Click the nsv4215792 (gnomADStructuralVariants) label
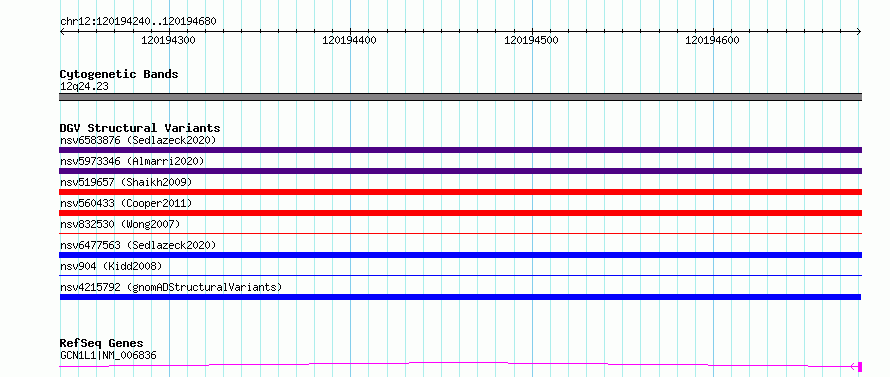This screenshot has width=890, height=377. [x=171, y=287]
